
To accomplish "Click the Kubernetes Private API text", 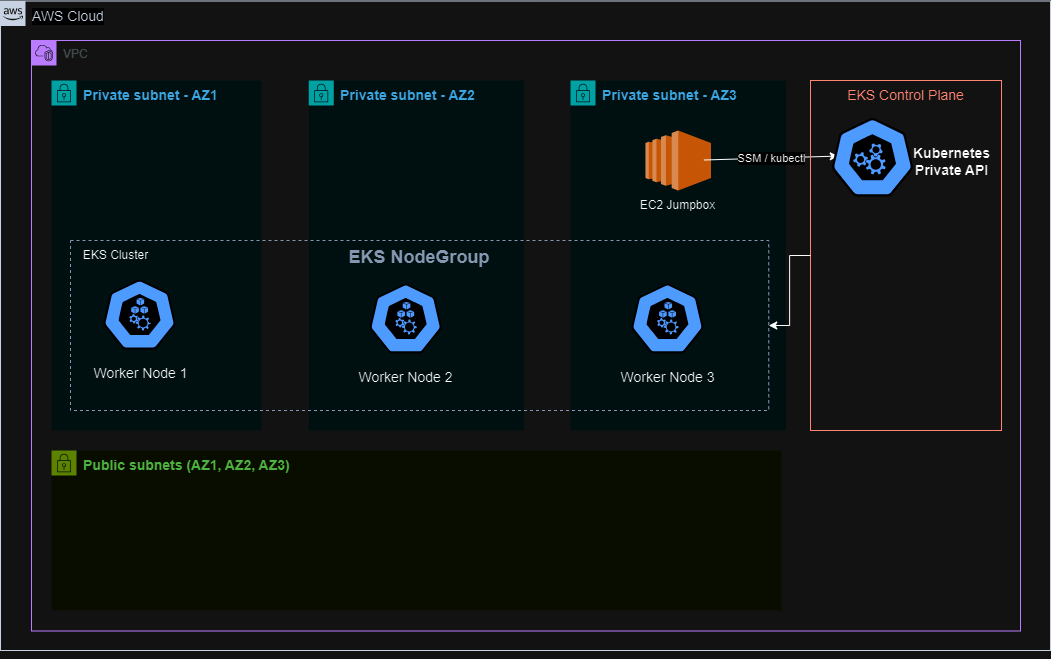I will (x=951, y=161).
